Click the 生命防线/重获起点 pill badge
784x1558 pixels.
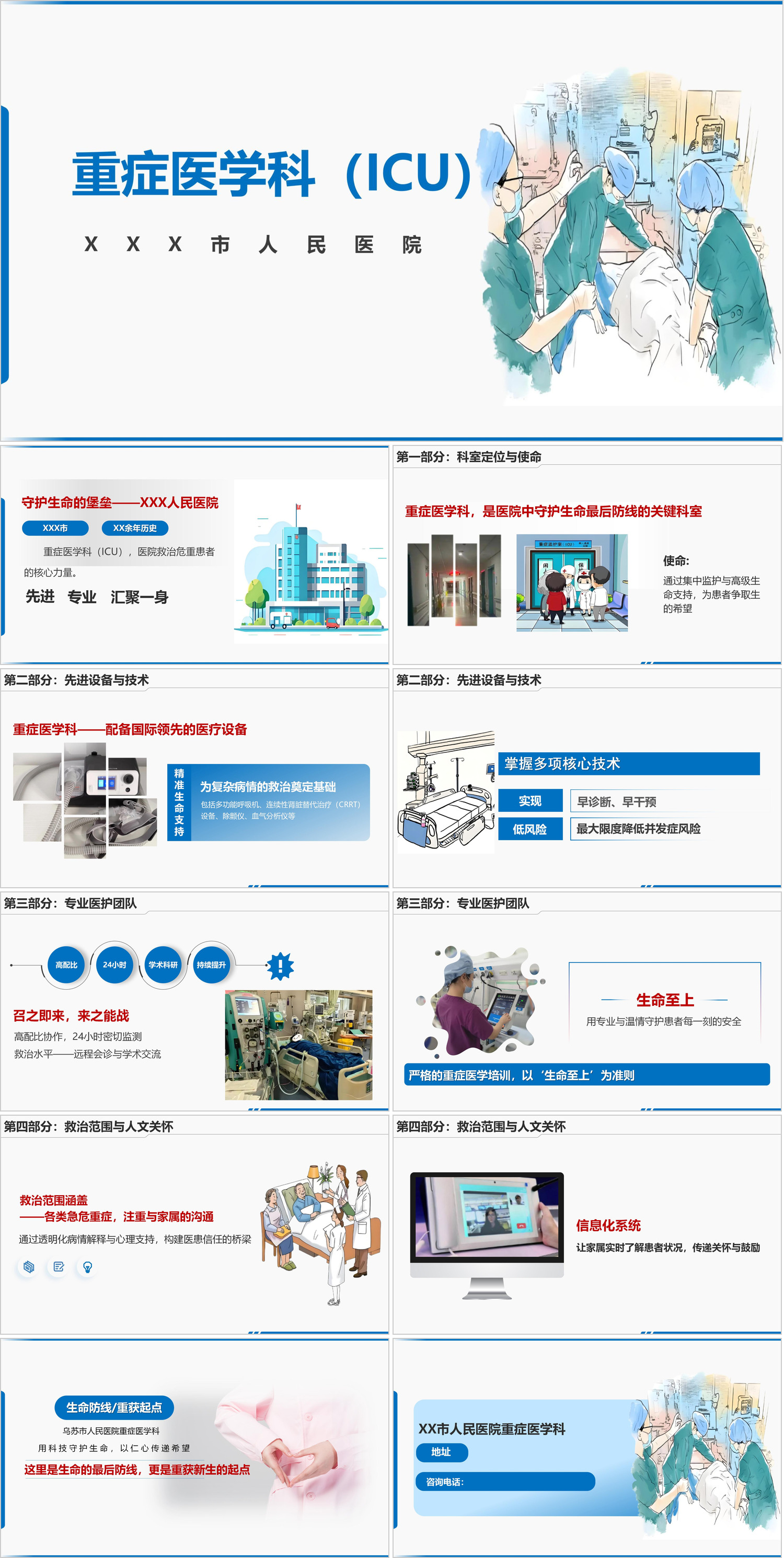(114, 1407)
